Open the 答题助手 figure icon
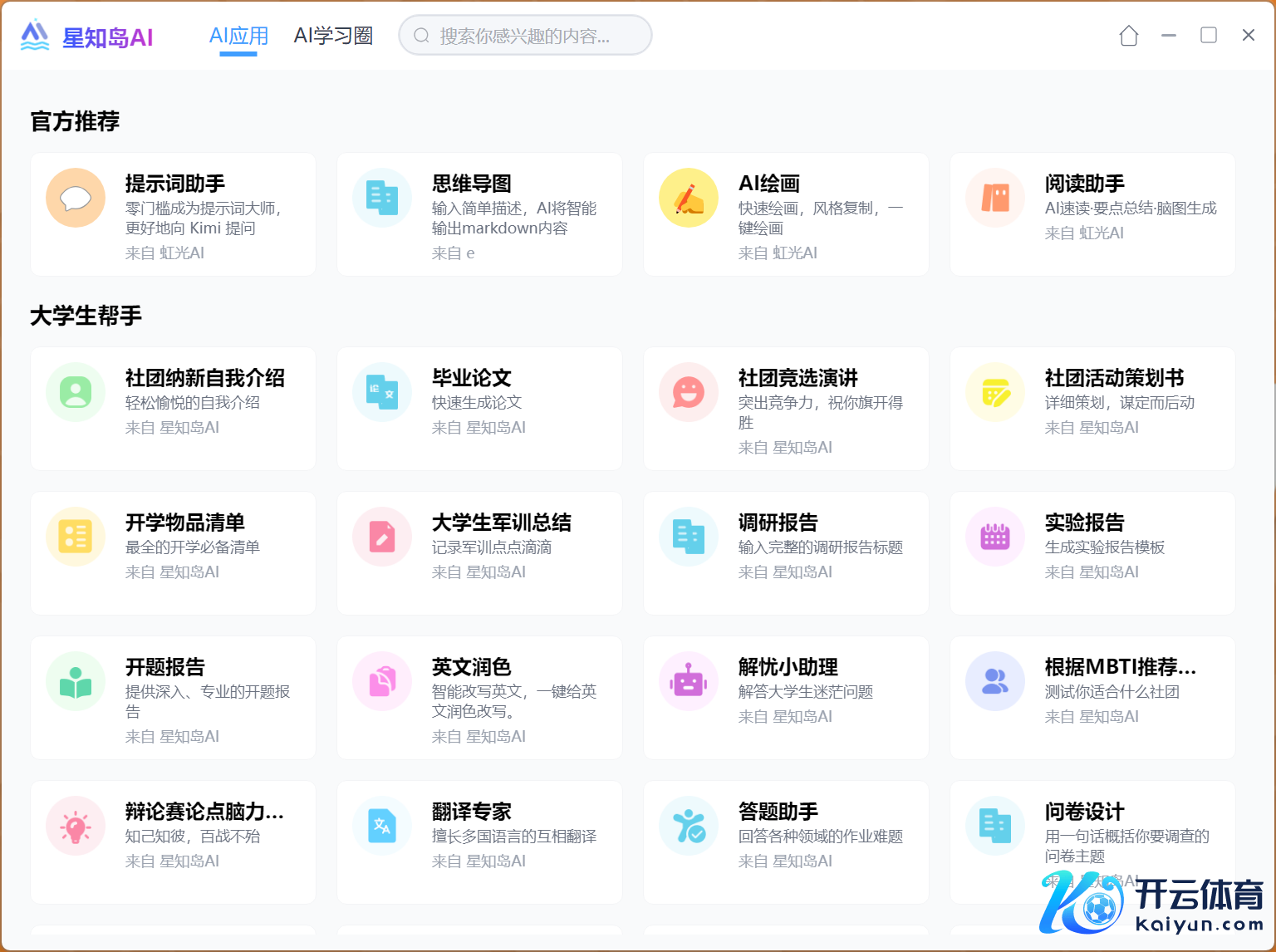Image resolution: width=1276 pixels, height=952 pixels. [689, 826]
